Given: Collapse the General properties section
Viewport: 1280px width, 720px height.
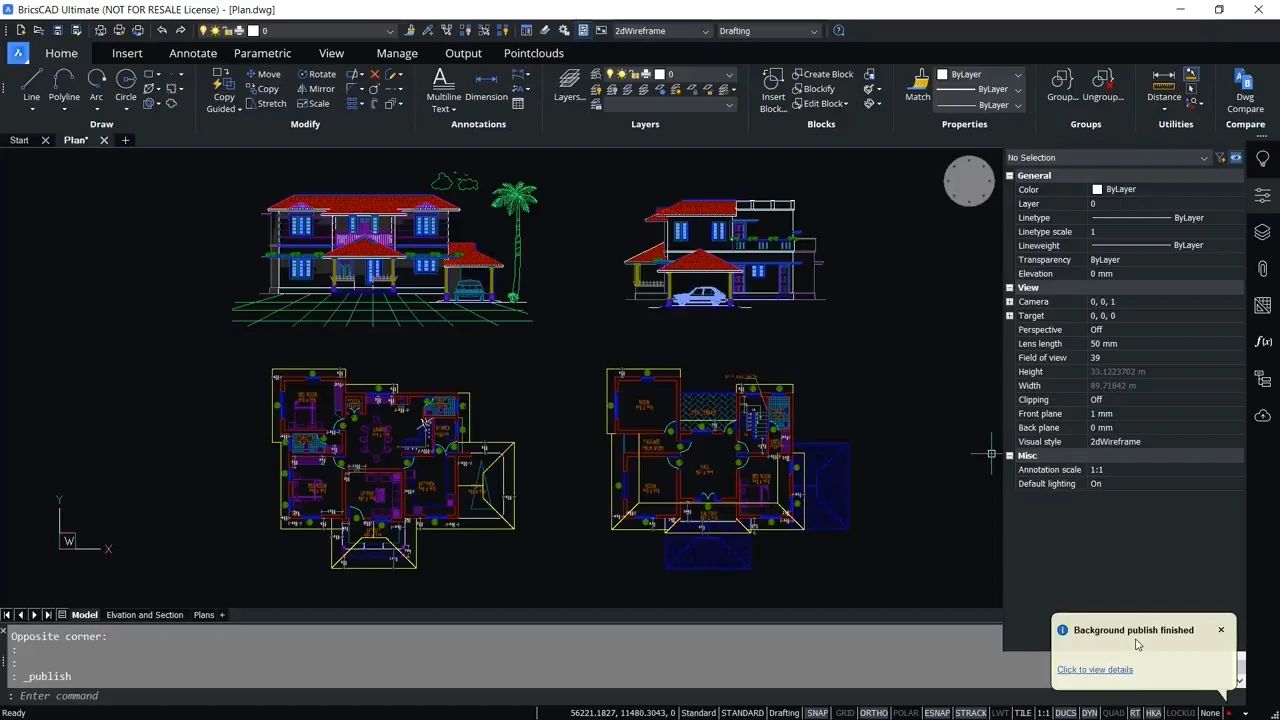Looking at the screenshot, I should pyautogui.click(x=1010, y=176).
